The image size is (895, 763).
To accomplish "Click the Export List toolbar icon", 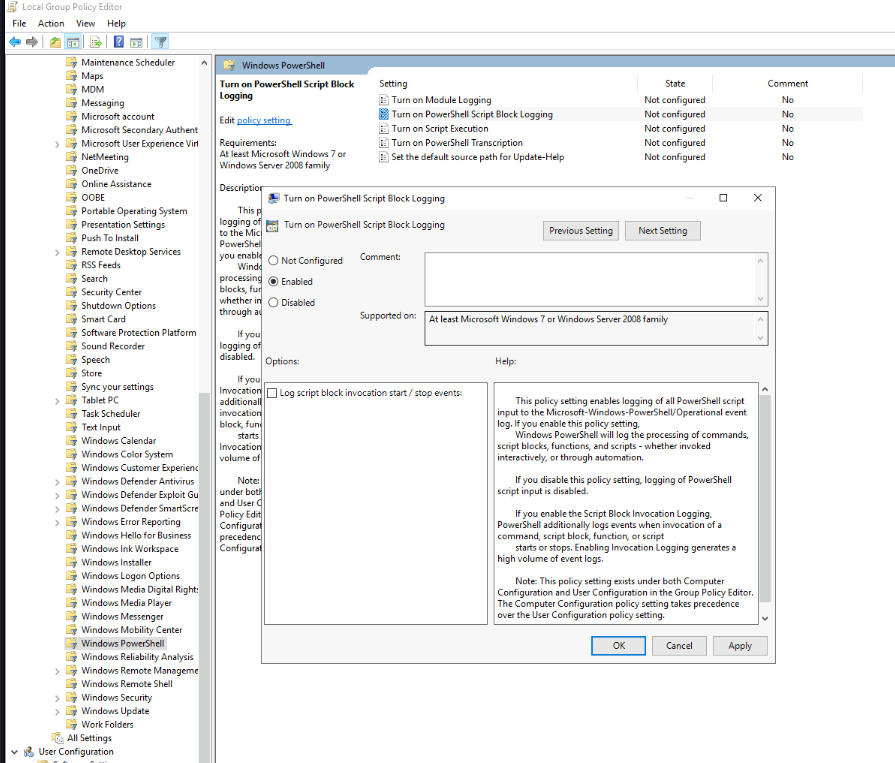I will click(96, 42).
